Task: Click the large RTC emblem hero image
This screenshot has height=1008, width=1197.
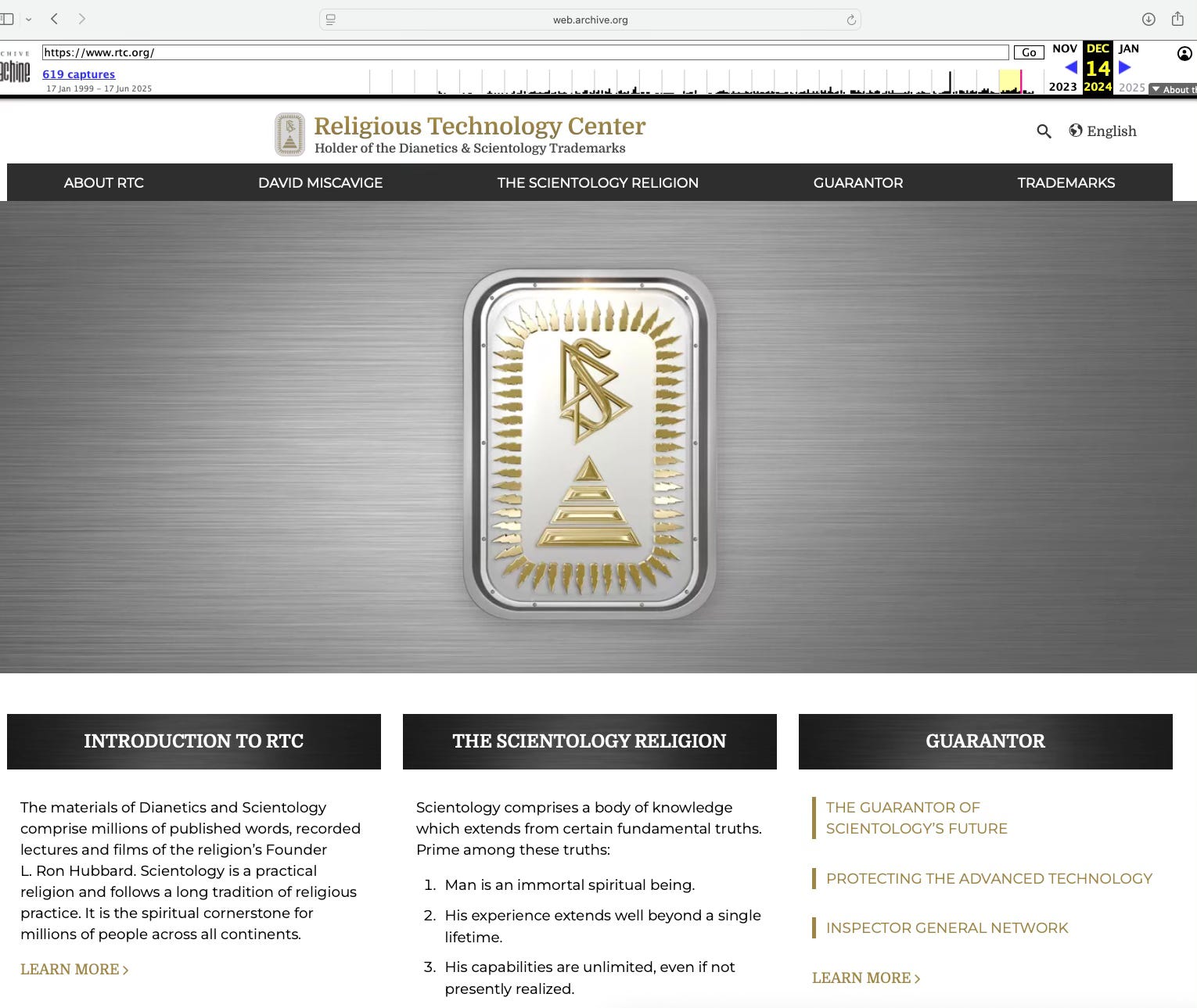Action: [589, 444]
